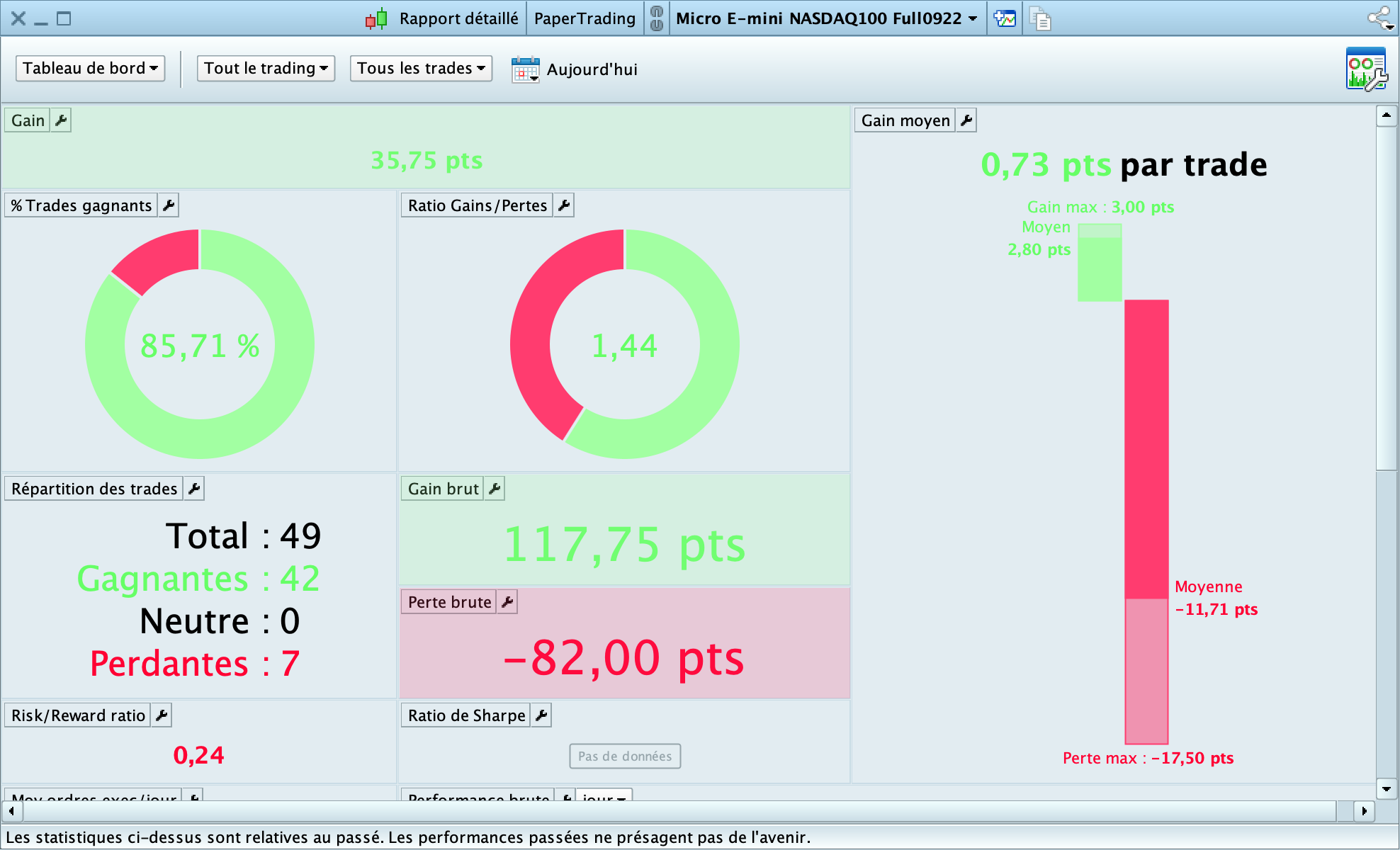Open the Tous les trades dropdown
This screenshot has width=1400, height=850.
421,69
